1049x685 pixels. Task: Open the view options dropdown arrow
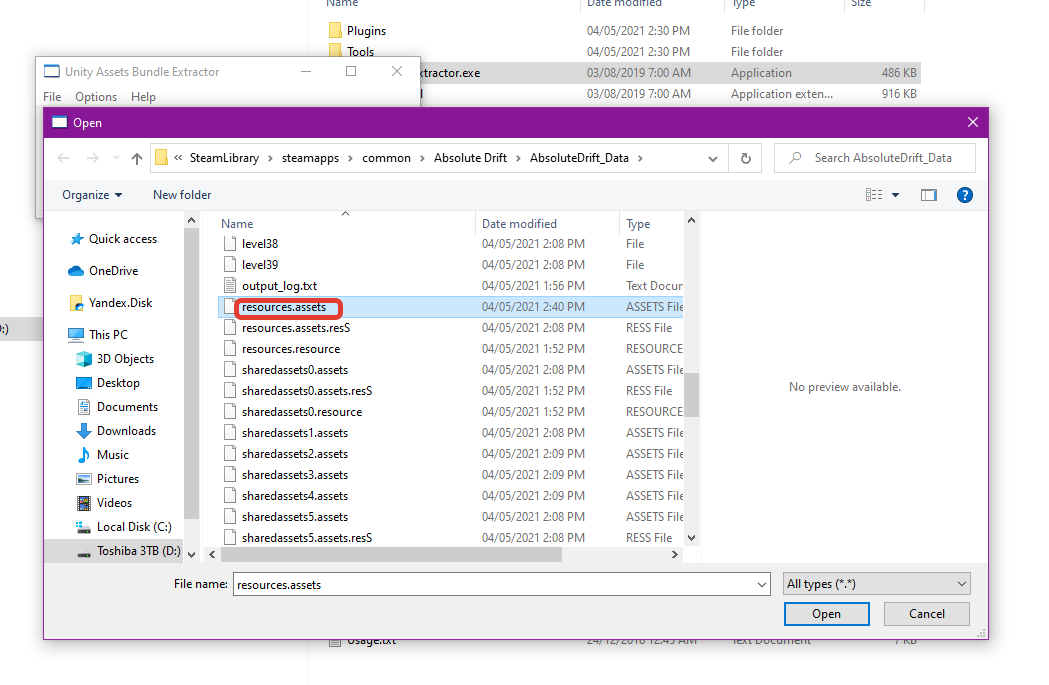pyautogui.click(x=895, y=195)
